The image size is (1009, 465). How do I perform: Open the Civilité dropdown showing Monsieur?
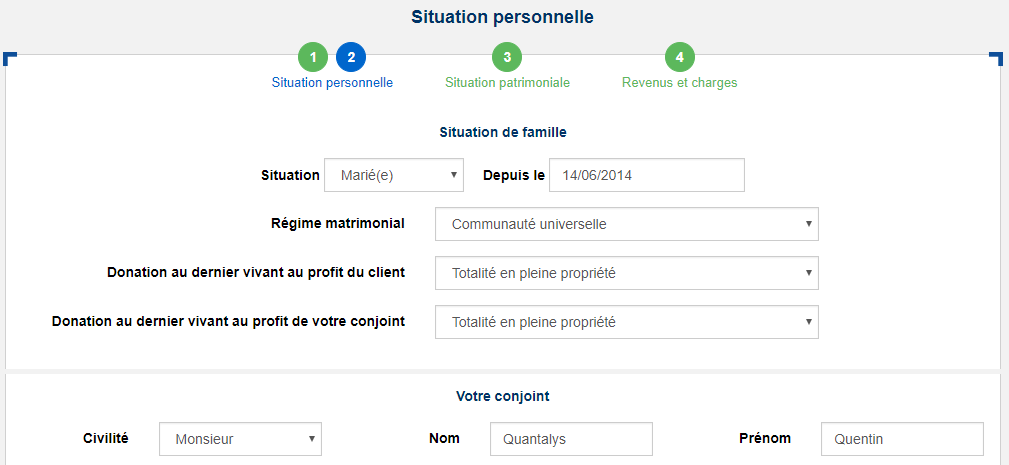(x=240, y=439)
